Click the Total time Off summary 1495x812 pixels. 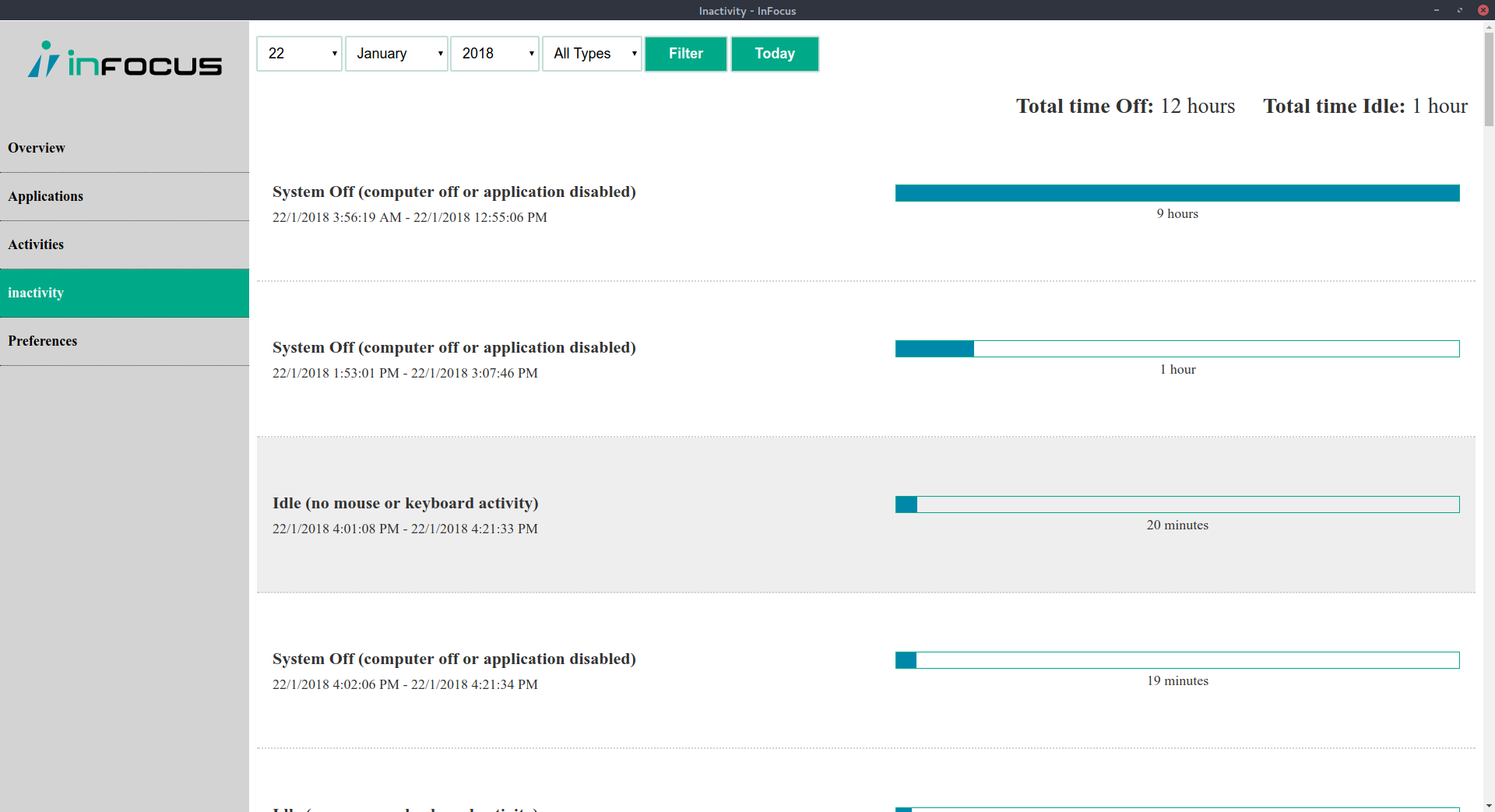click(x=1125, y=106)
